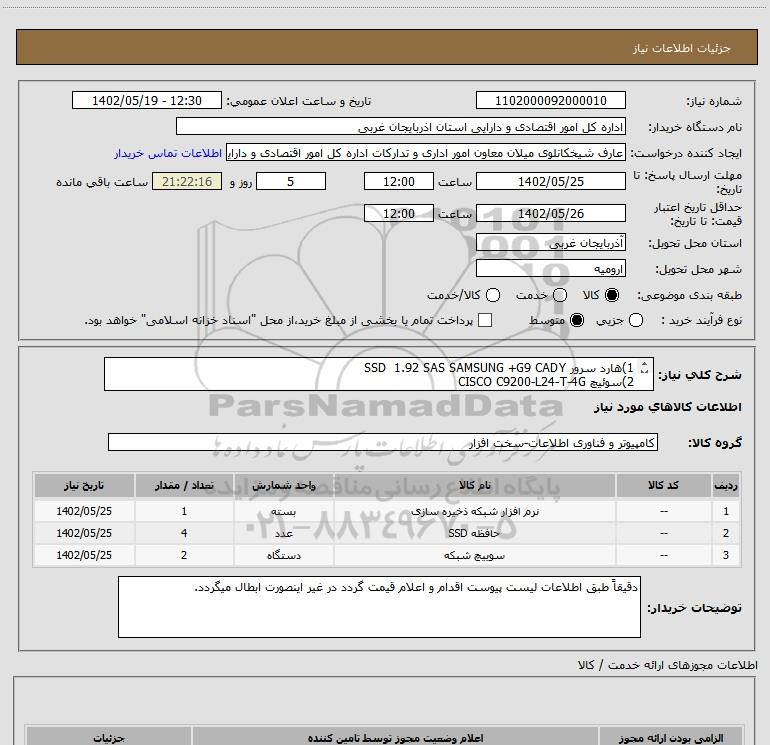Image resolution: width=770 pixels, height=745 pixels.
Task: Click the response deadline hour field 12:00
Action: (x=399, y=182)
